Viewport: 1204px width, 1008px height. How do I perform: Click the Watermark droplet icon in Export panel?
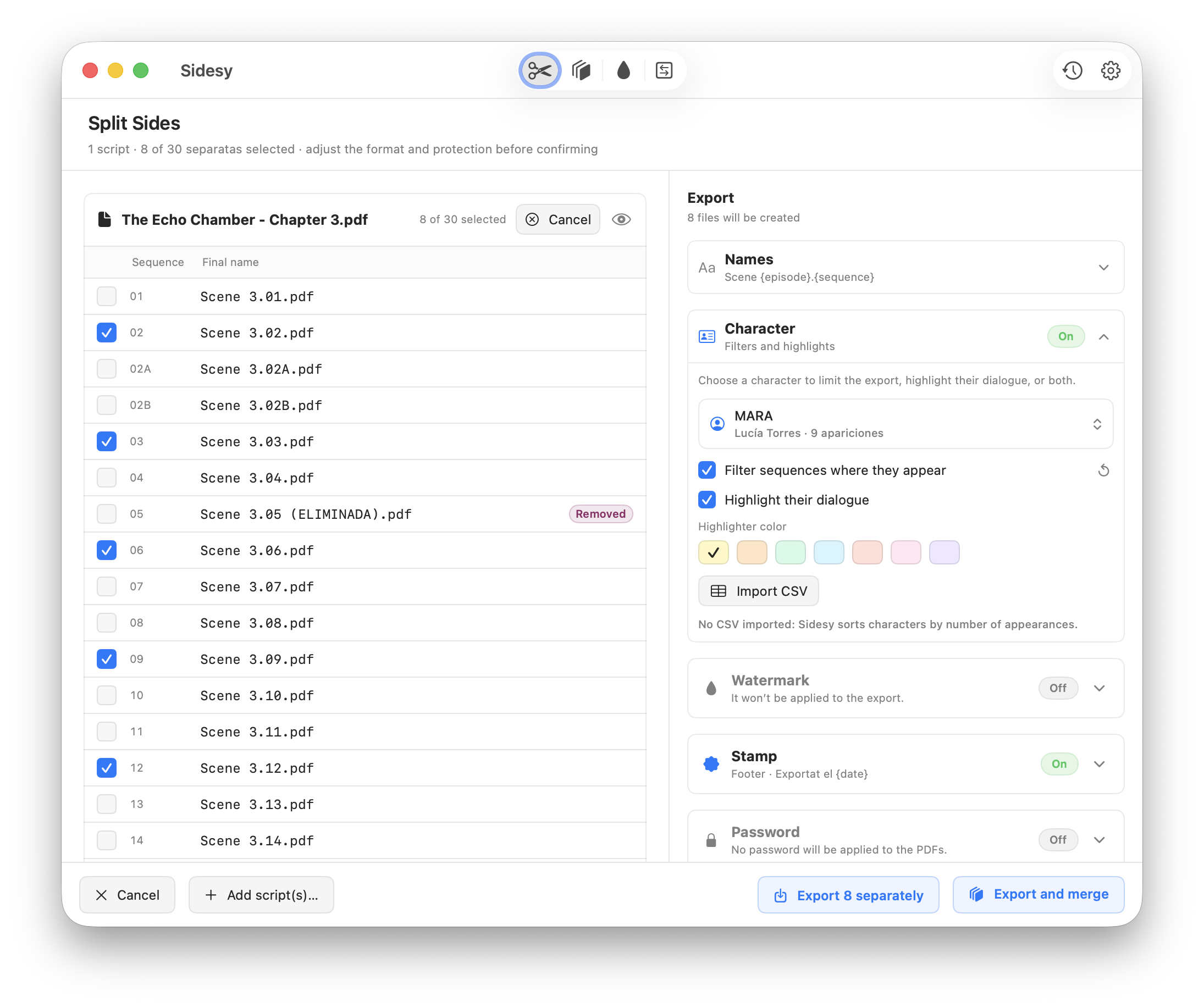point(711,688)
